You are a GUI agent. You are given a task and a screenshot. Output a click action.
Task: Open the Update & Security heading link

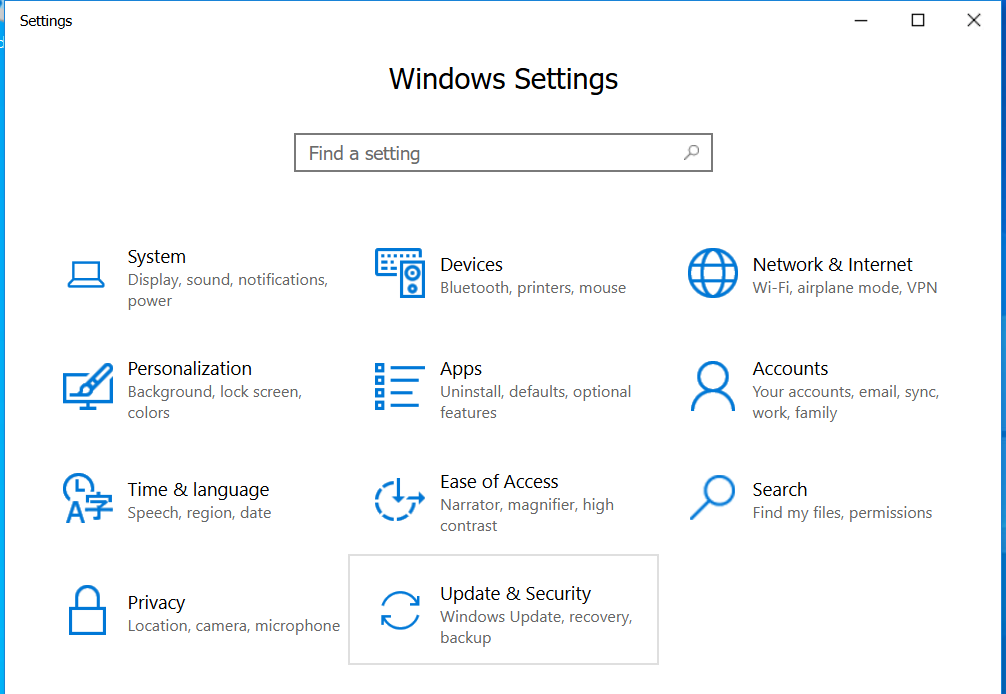coord(515,594)
